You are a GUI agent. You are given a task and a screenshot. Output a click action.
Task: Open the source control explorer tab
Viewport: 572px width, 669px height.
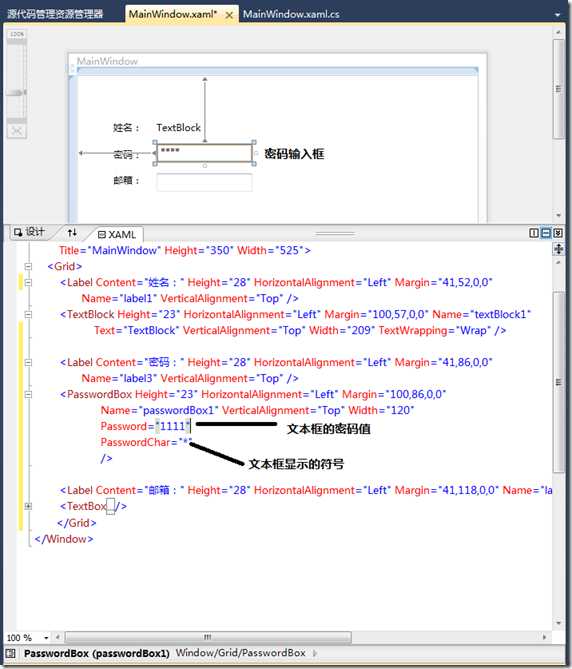point(55,14)
